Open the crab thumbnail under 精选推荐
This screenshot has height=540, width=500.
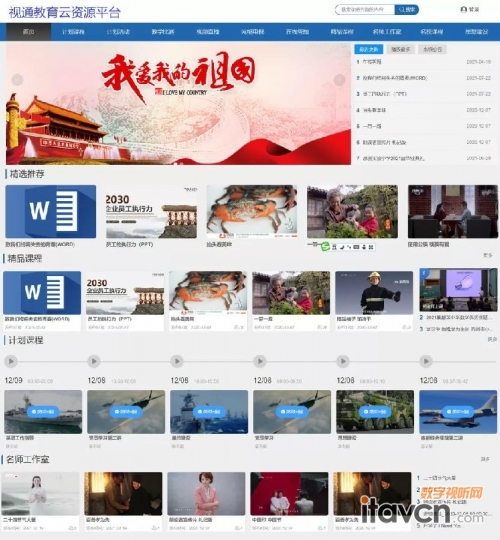[x=252, y=211]
